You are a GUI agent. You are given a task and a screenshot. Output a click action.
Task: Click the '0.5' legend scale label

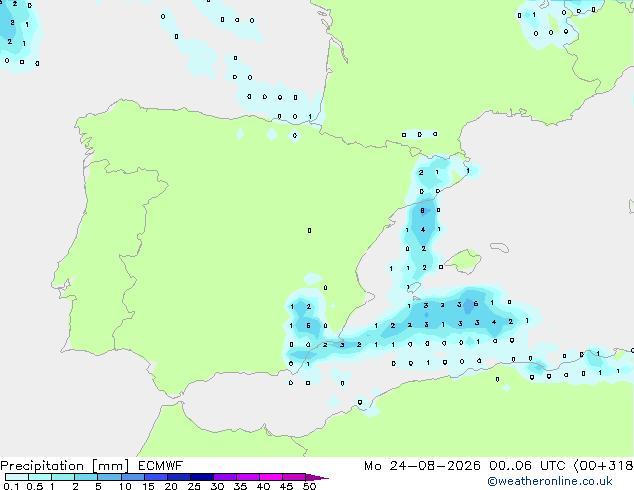(35, 486)
